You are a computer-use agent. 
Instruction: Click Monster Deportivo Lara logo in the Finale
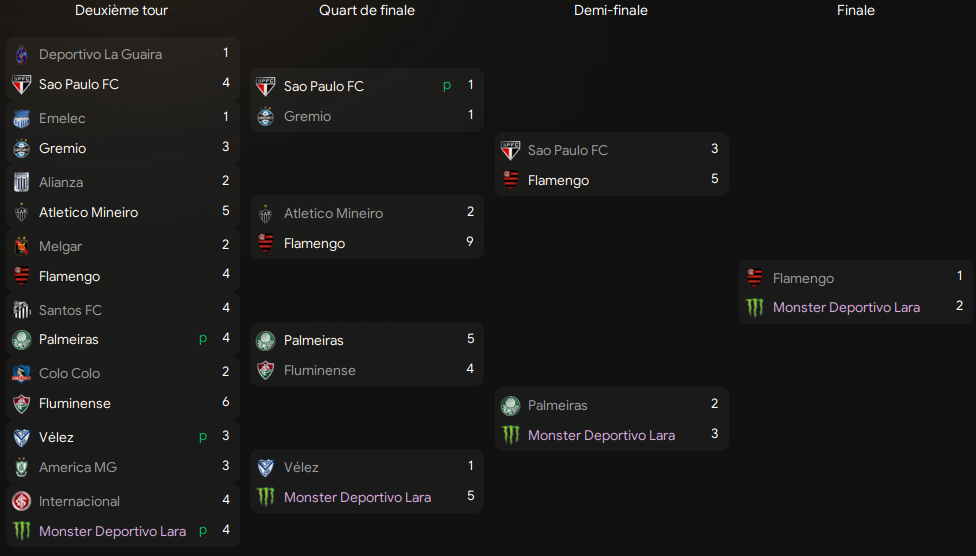755,307
